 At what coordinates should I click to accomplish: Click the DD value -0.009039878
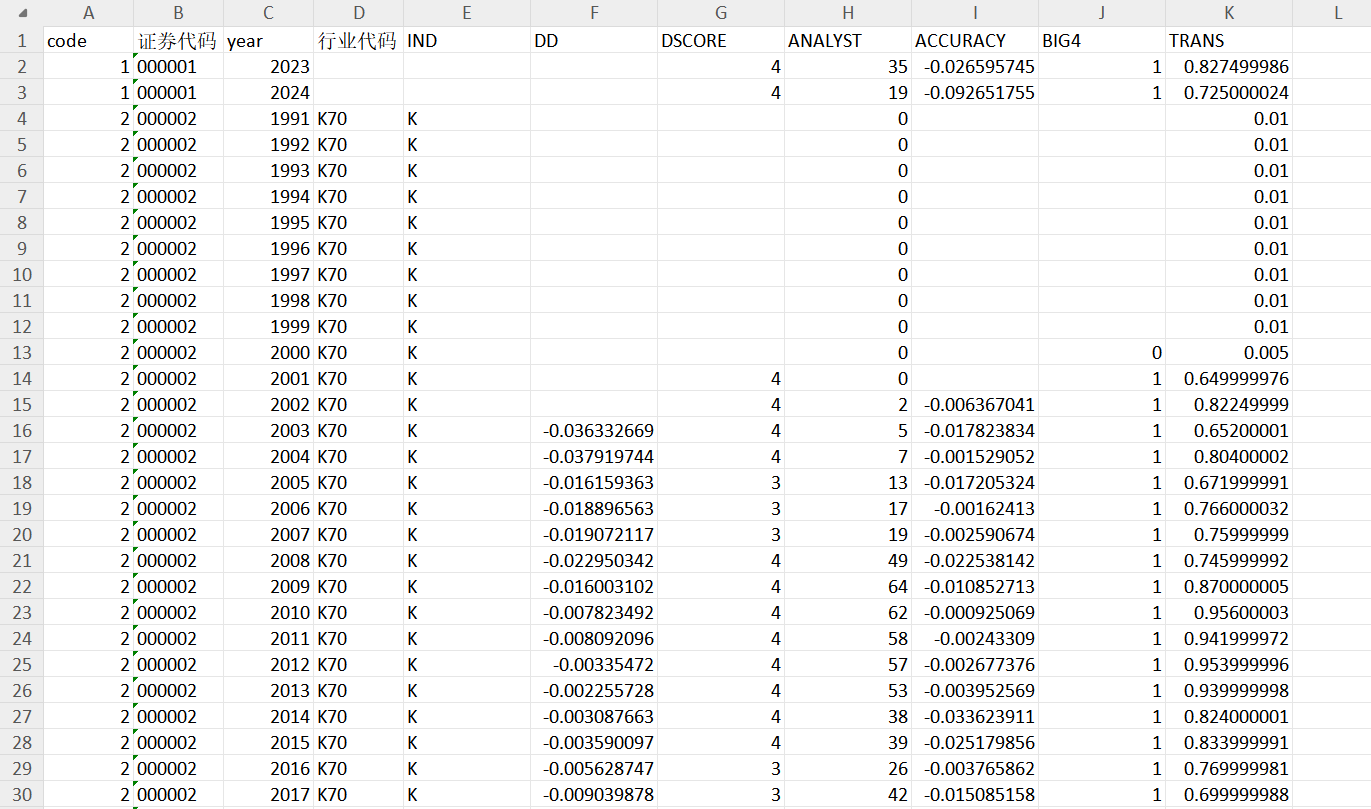tap(594, 795)
